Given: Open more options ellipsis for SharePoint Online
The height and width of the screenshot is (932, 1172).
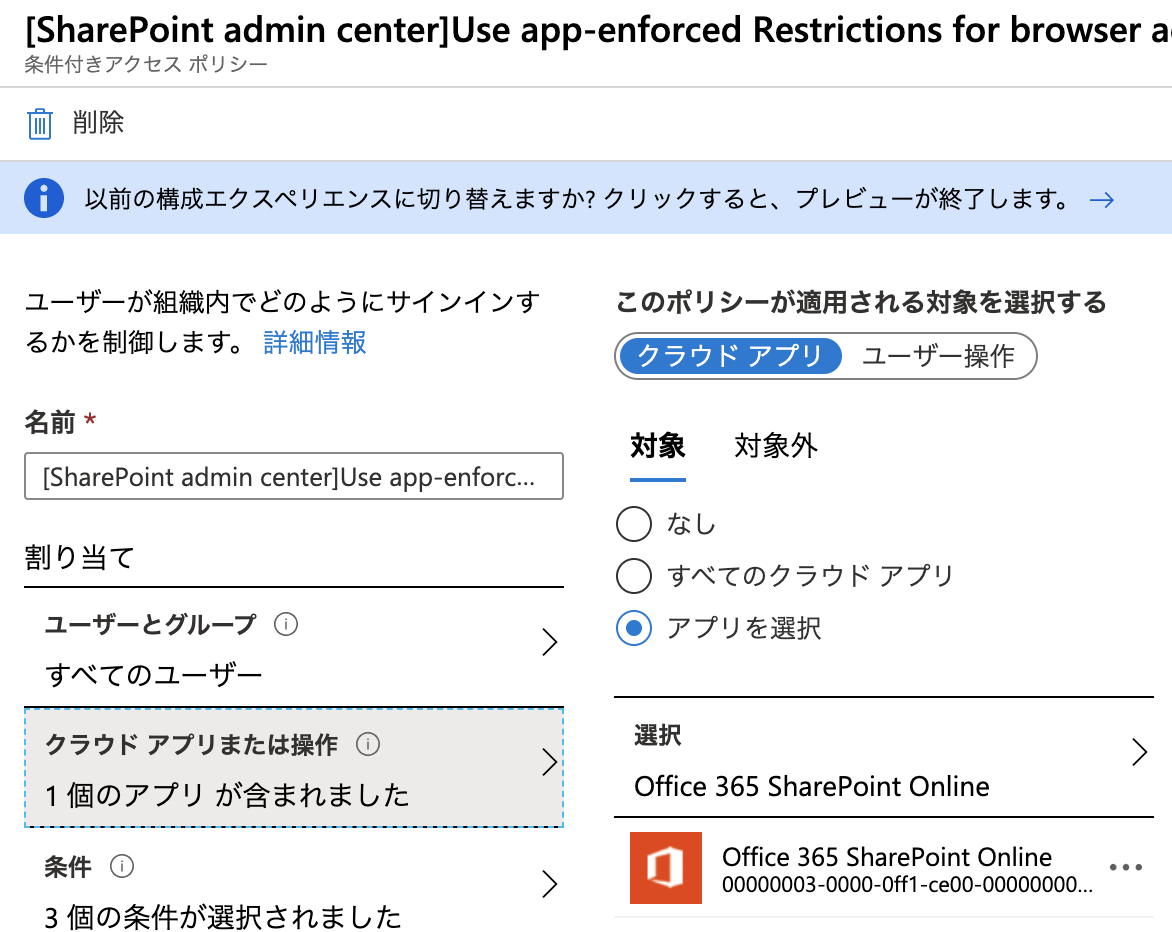Looking at the screenshot, I should (x=1126, y=867).
